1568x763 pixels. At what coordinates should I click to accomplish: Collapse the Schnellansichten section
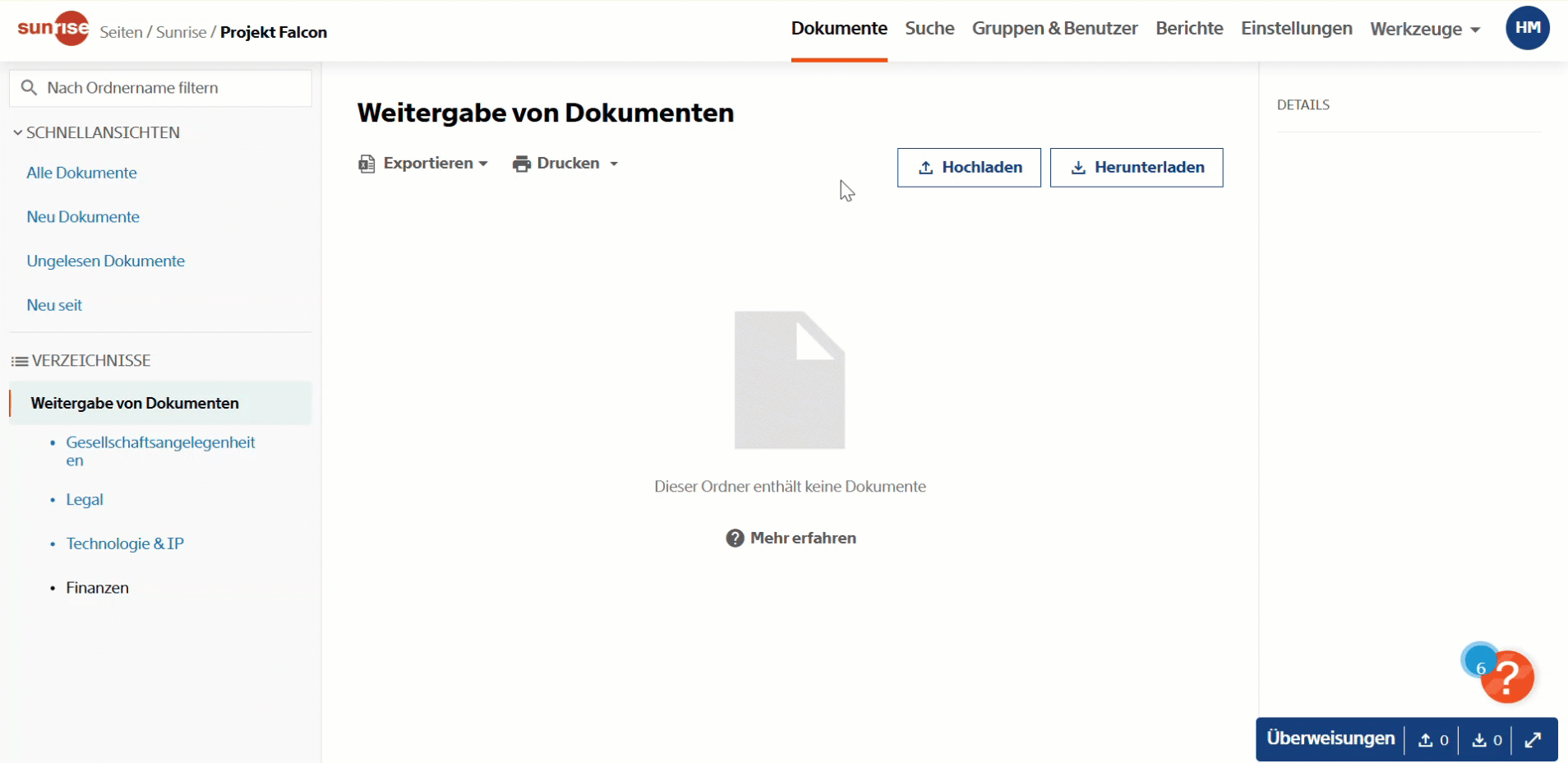(96, 132)
